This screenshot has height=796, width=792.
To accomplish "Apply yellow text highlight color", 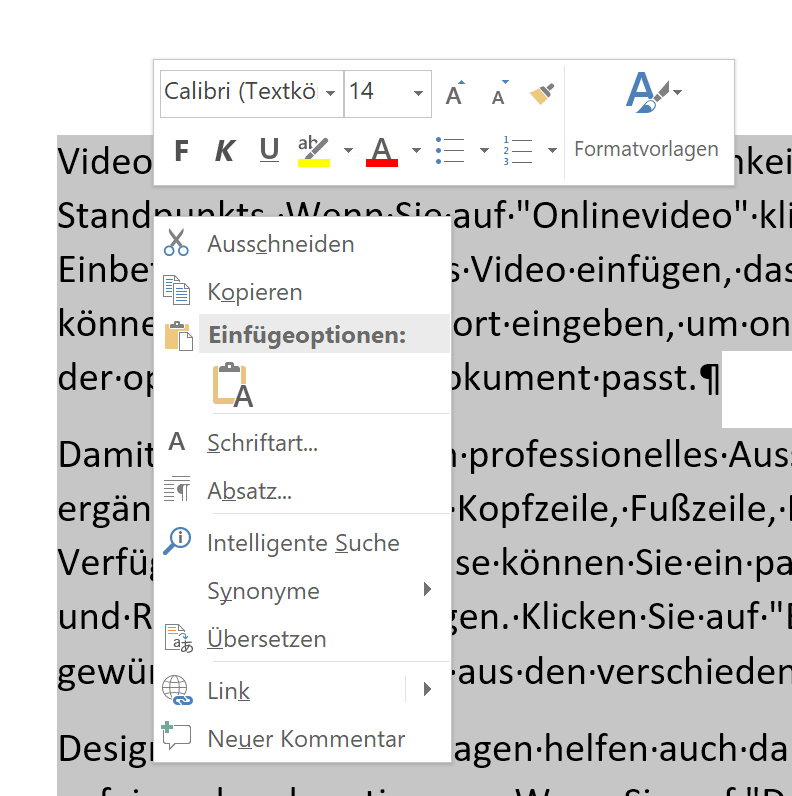I will coord(314,151).
